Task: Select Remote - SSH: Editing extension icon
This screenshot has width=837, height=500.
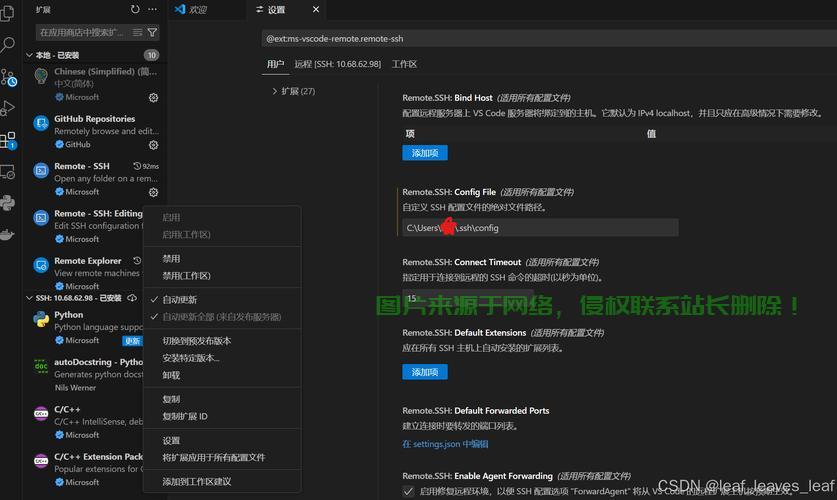Action: 41,218
